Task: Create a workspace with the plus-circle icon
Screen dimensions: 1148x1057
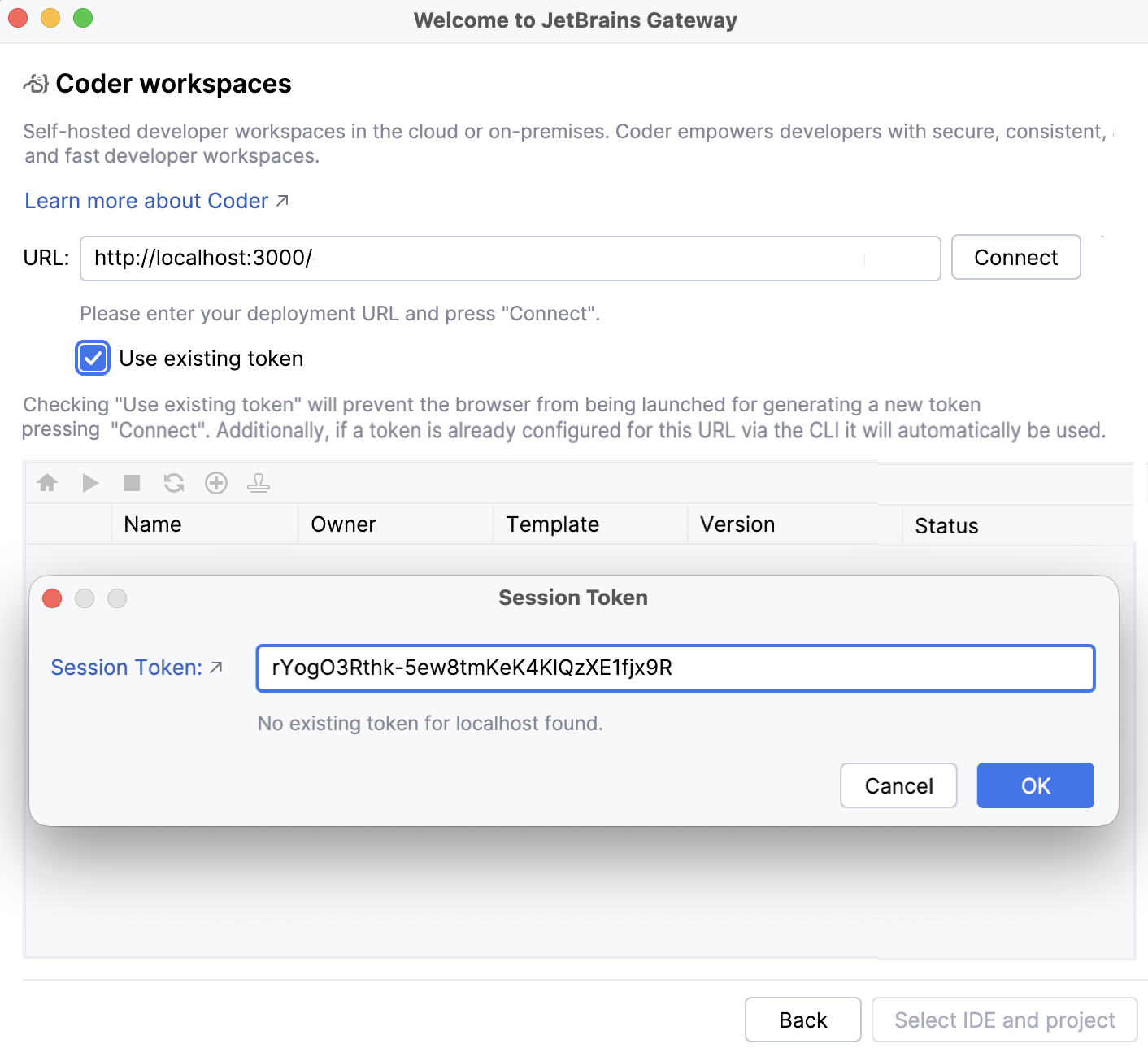Action: coord(216,483)
